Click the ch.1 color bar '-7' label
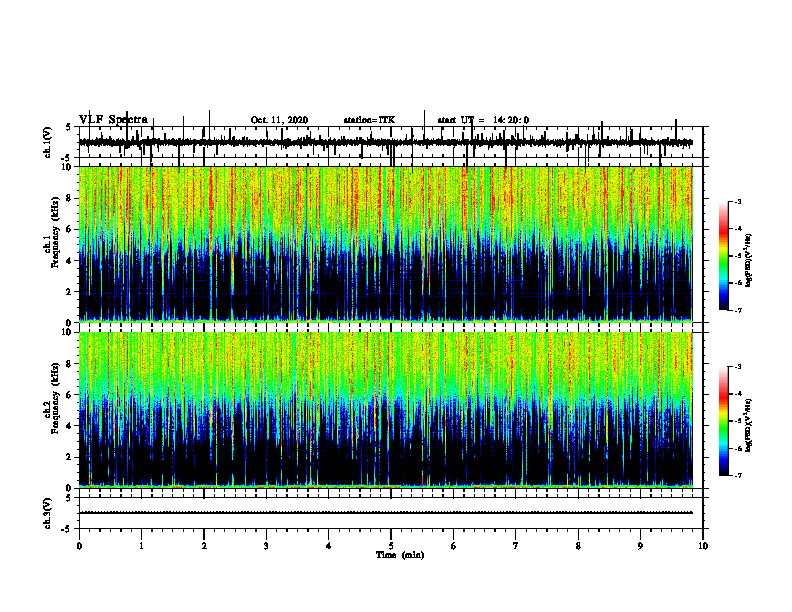This screenshot has width=792, height=612. tap(738, 310)
